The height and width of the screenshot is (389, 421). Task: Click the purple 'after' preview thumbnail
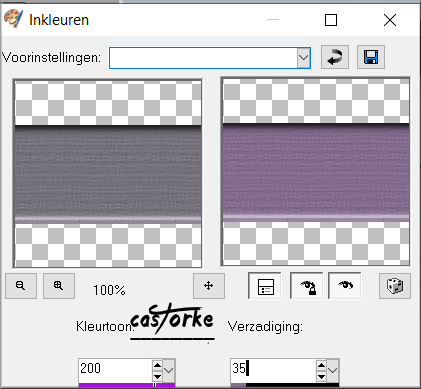point(316,172)
